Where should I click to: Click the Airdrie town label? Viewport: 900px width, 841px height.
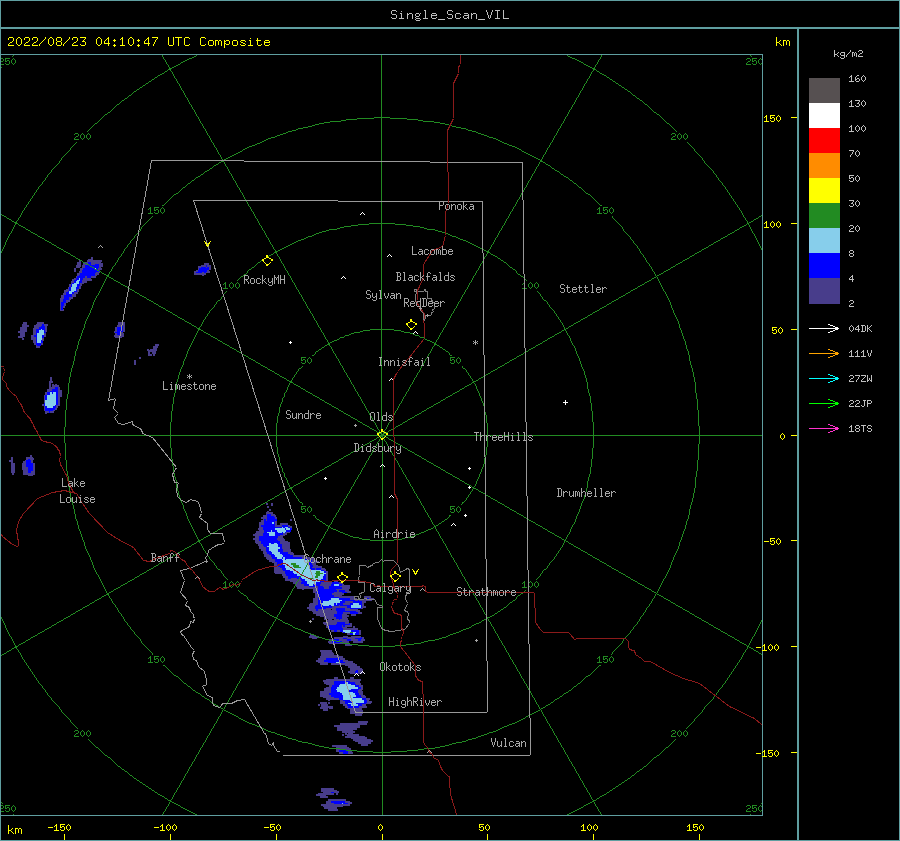coord(394,534)
